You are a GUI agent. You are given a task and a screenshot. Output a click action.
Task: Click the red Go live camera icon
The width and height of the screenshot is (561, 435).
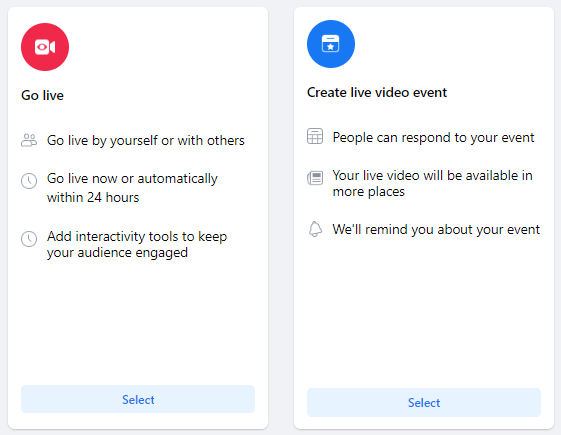[45, 47]
